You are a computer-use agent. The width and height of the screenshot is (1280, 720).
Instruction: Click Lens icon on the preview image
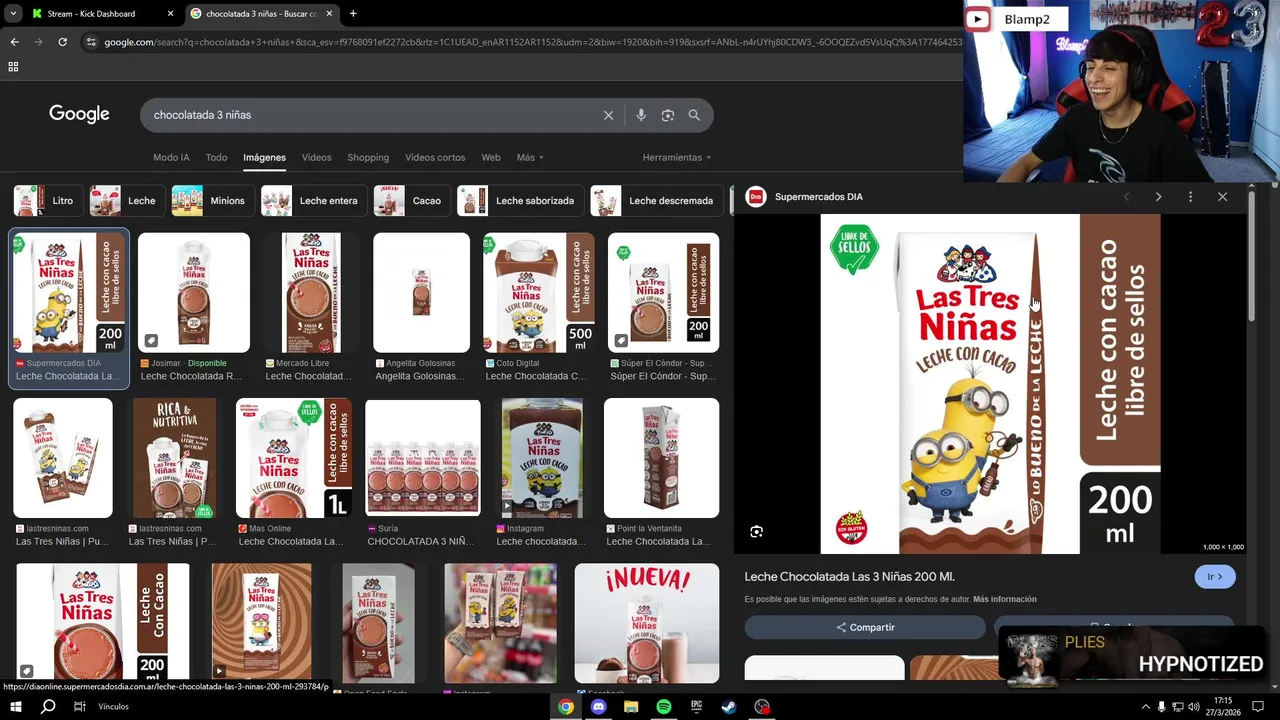coord(757,532)
